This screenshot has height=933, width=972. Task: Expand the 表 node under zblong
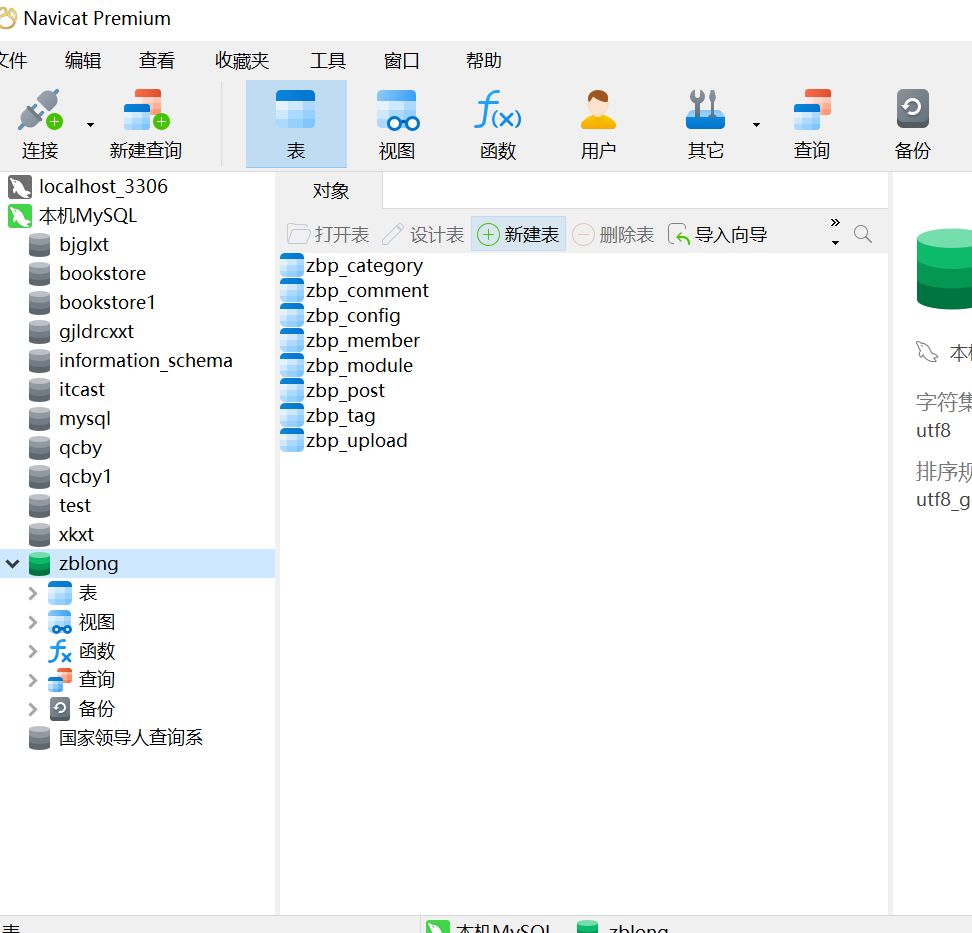click(33, 593)
